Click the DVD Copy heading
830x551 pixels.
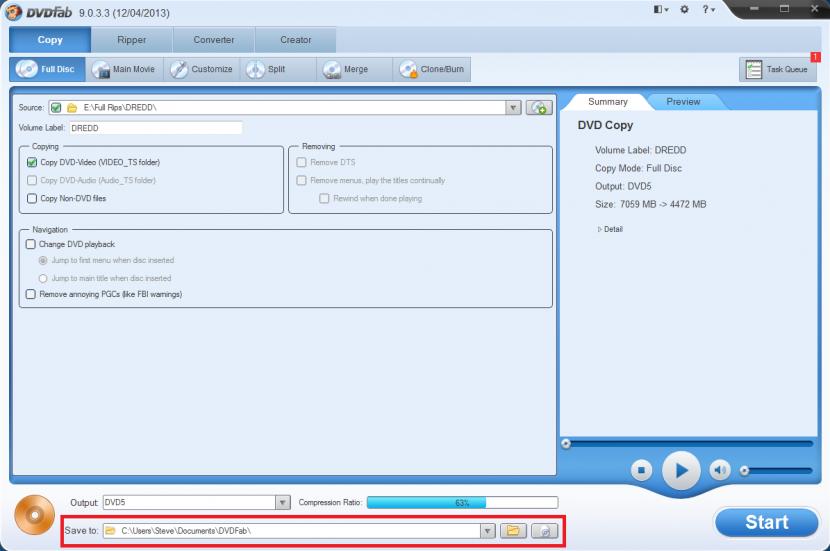tap(605, 125)
